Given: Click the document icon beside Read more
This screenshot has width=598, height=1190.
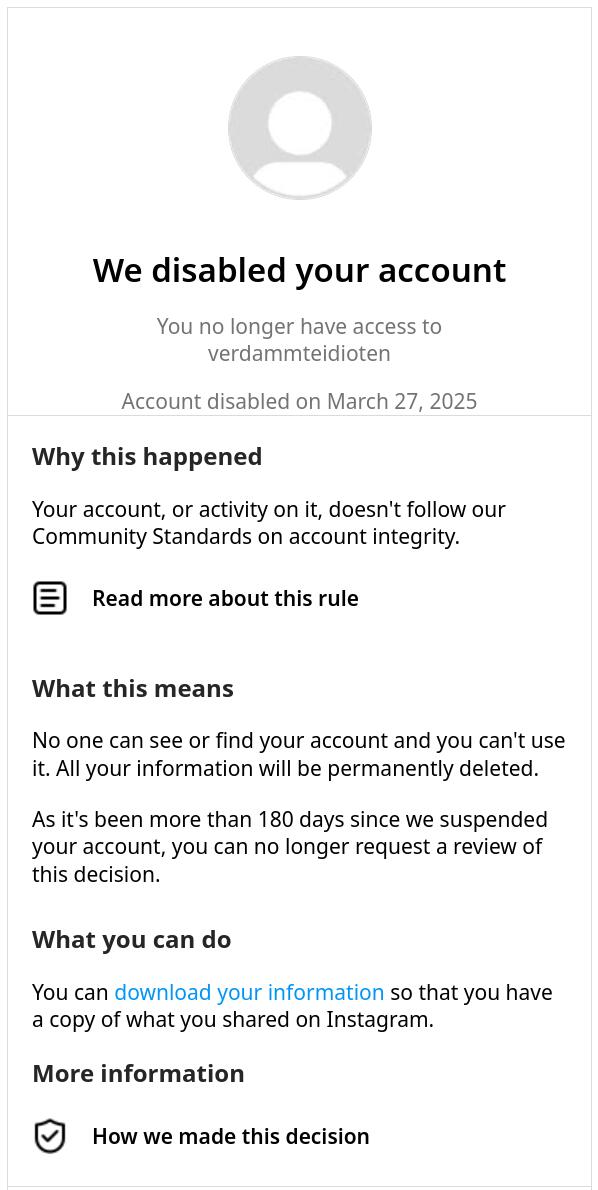Looking at the screenshot, I should point(50,598).
